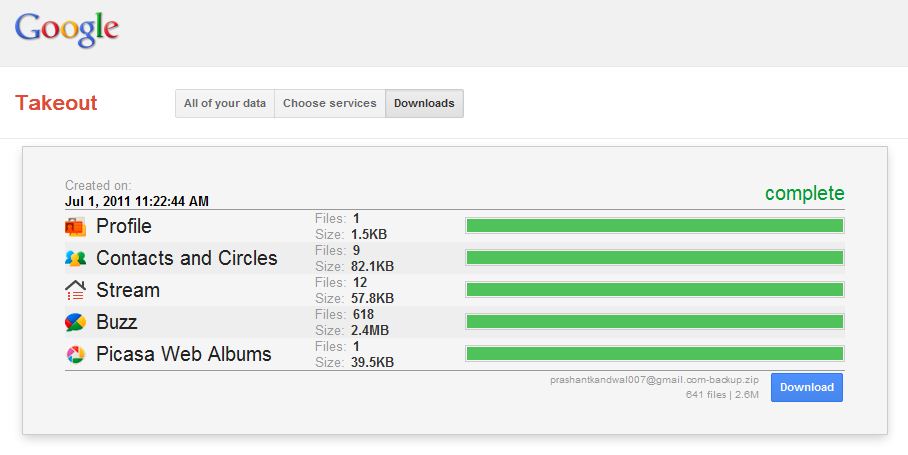Click the Profile progress bar
The image size is (908, 455).
click(655, 226)
